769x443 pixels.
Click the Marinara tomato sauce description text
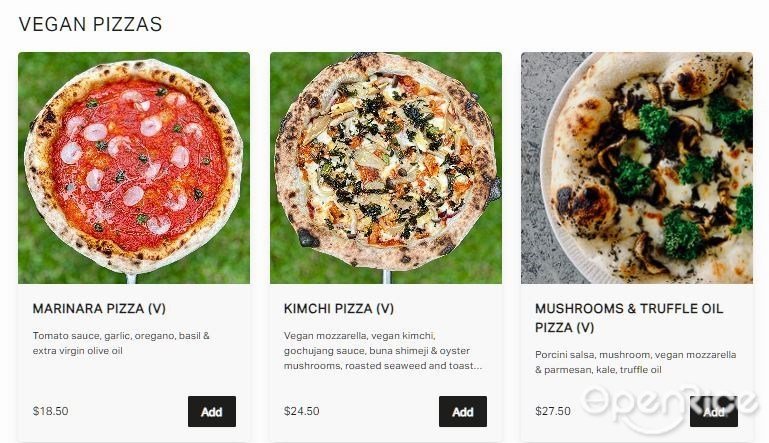pos(121,343)
